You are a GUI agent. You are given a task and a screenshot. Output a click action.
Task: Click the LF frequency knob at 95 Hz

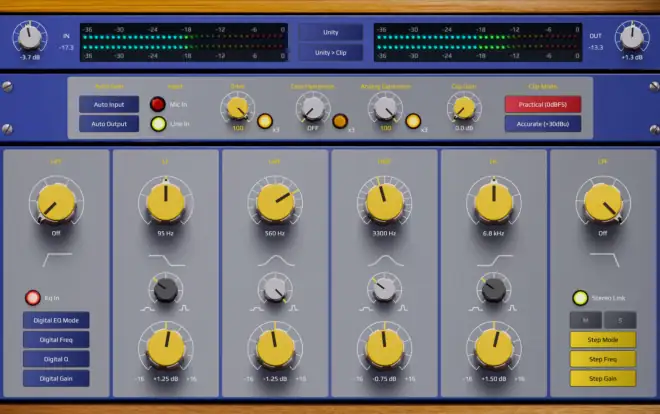(165, 203)
